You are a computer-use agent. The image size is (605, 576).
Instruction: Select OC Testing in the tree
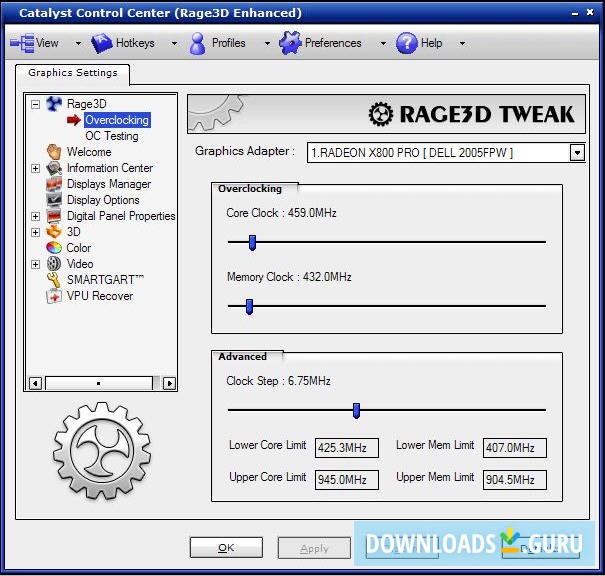(112, 136)
